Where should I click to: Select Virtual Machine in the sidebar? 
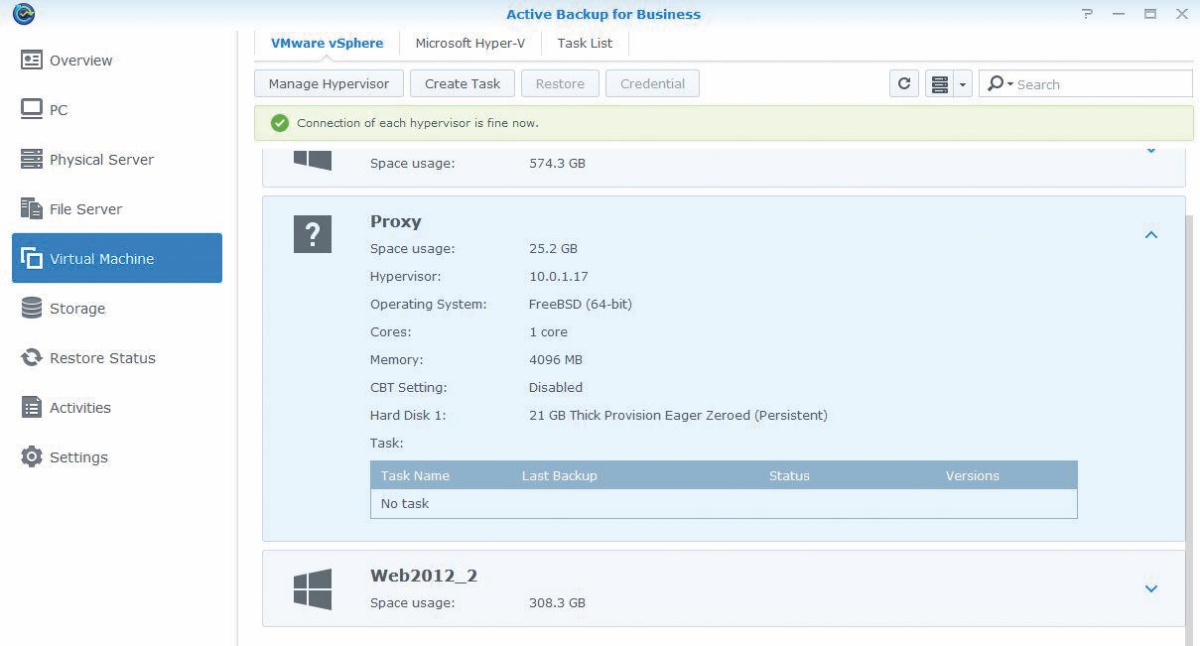pyautogui.click(x=117, y=258)
